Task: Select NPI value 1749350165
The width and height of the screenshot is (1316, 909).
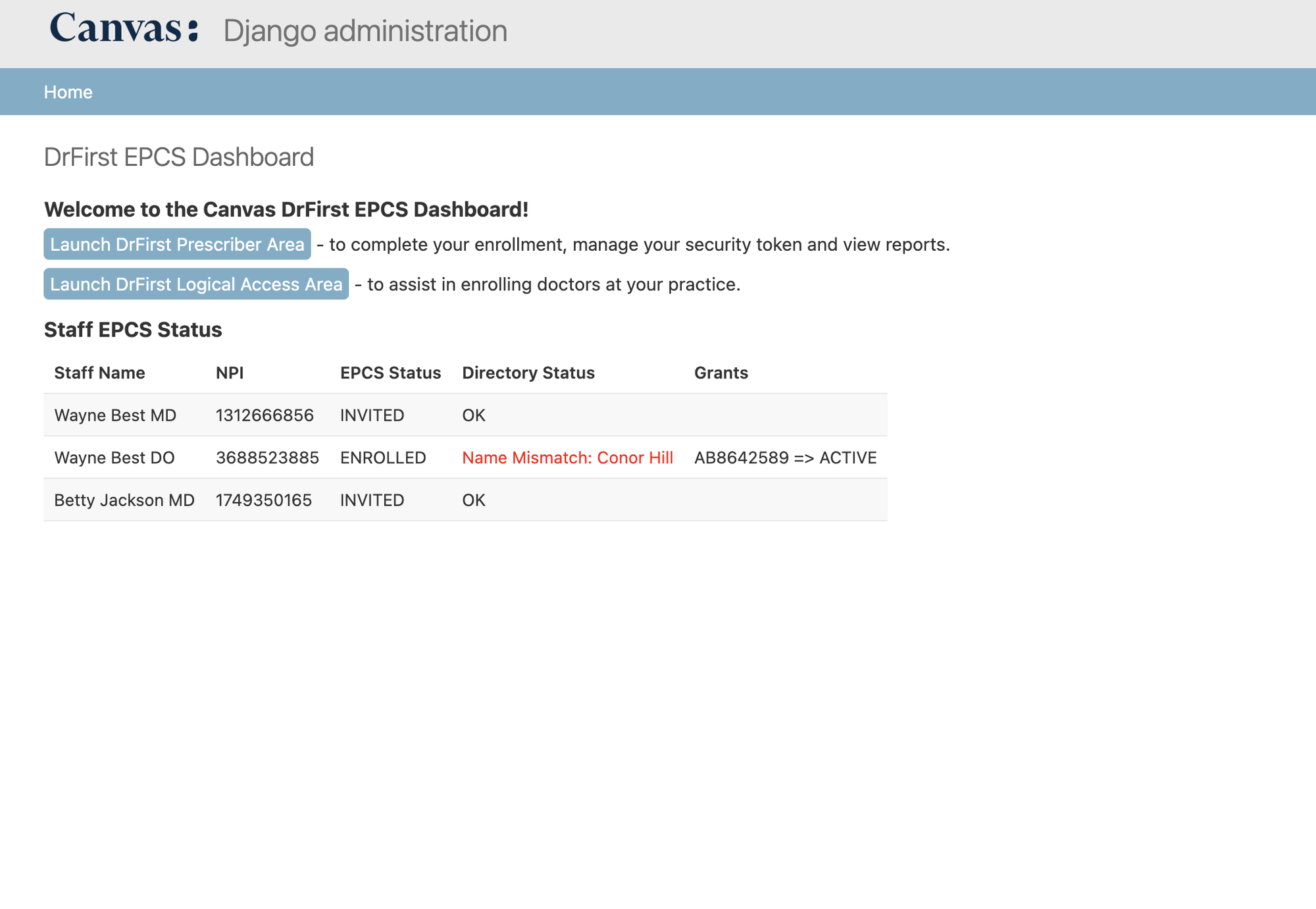Action: 264,500
